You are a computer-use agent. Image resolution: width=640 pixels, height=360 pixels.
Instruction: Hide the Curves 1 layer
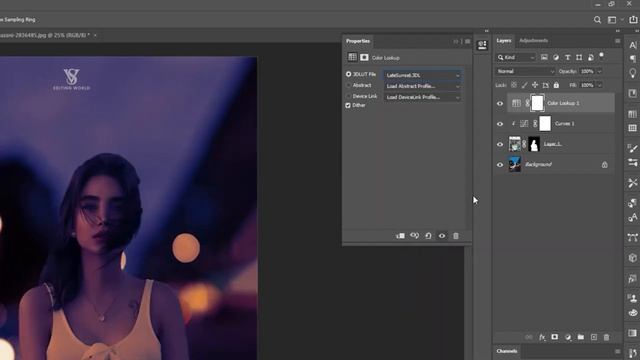(500, 124)
